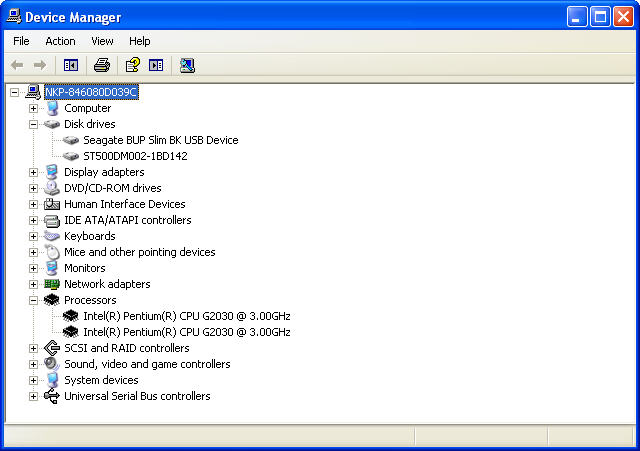Collapse the Processors category
This screenshot has height=451, width=640.
tap(33, 300)
